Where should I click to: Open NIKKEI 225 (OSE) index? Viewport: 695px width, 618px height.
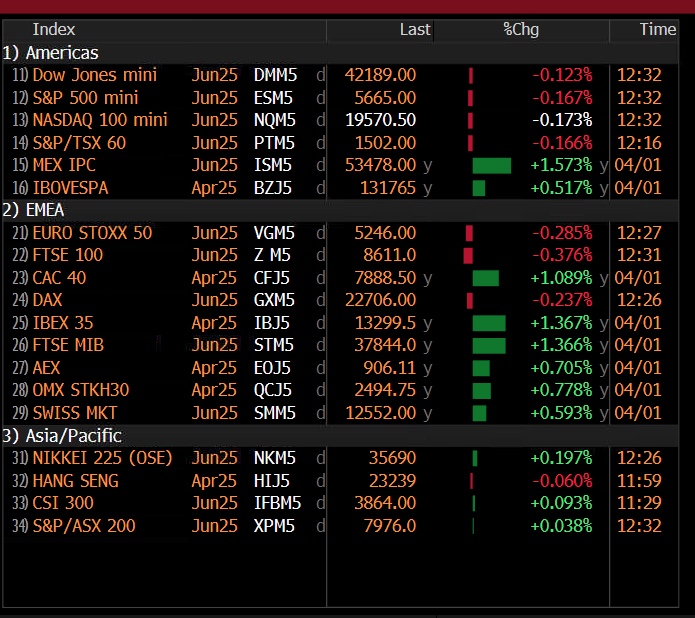(102, 458)
